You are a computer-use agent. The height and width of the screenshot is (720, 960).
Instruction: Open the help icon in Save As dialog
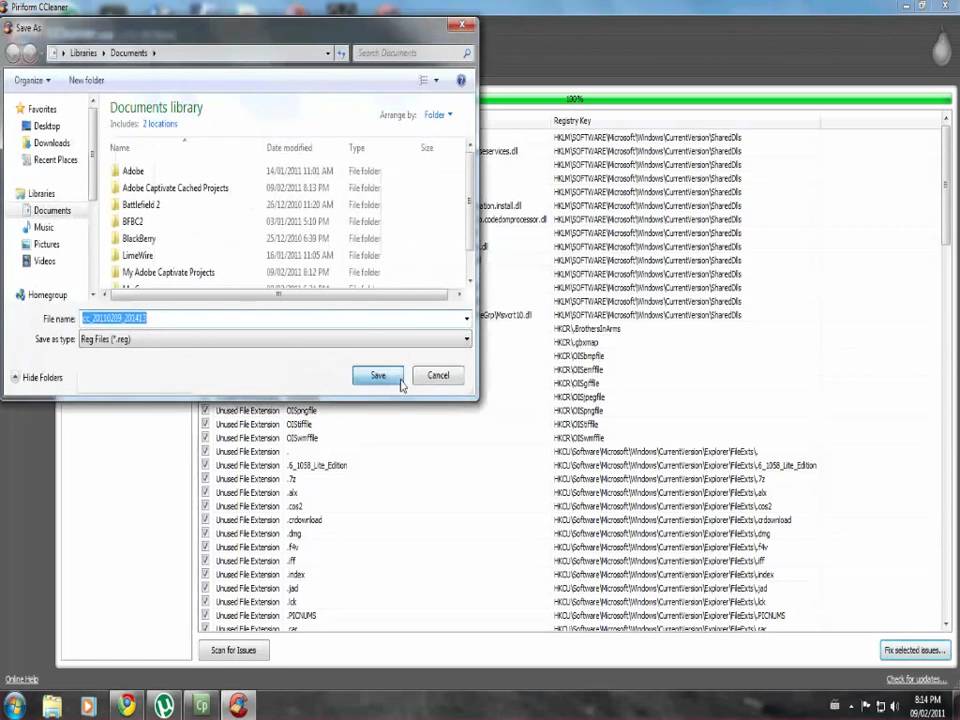click(x=461, y=80)
